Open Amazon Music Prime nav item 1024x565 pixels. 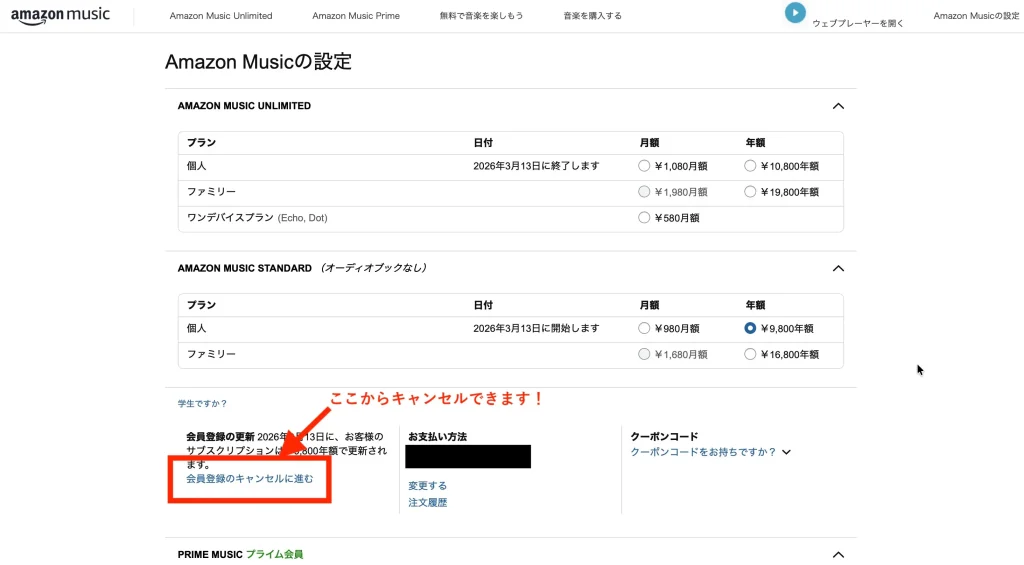356,16
